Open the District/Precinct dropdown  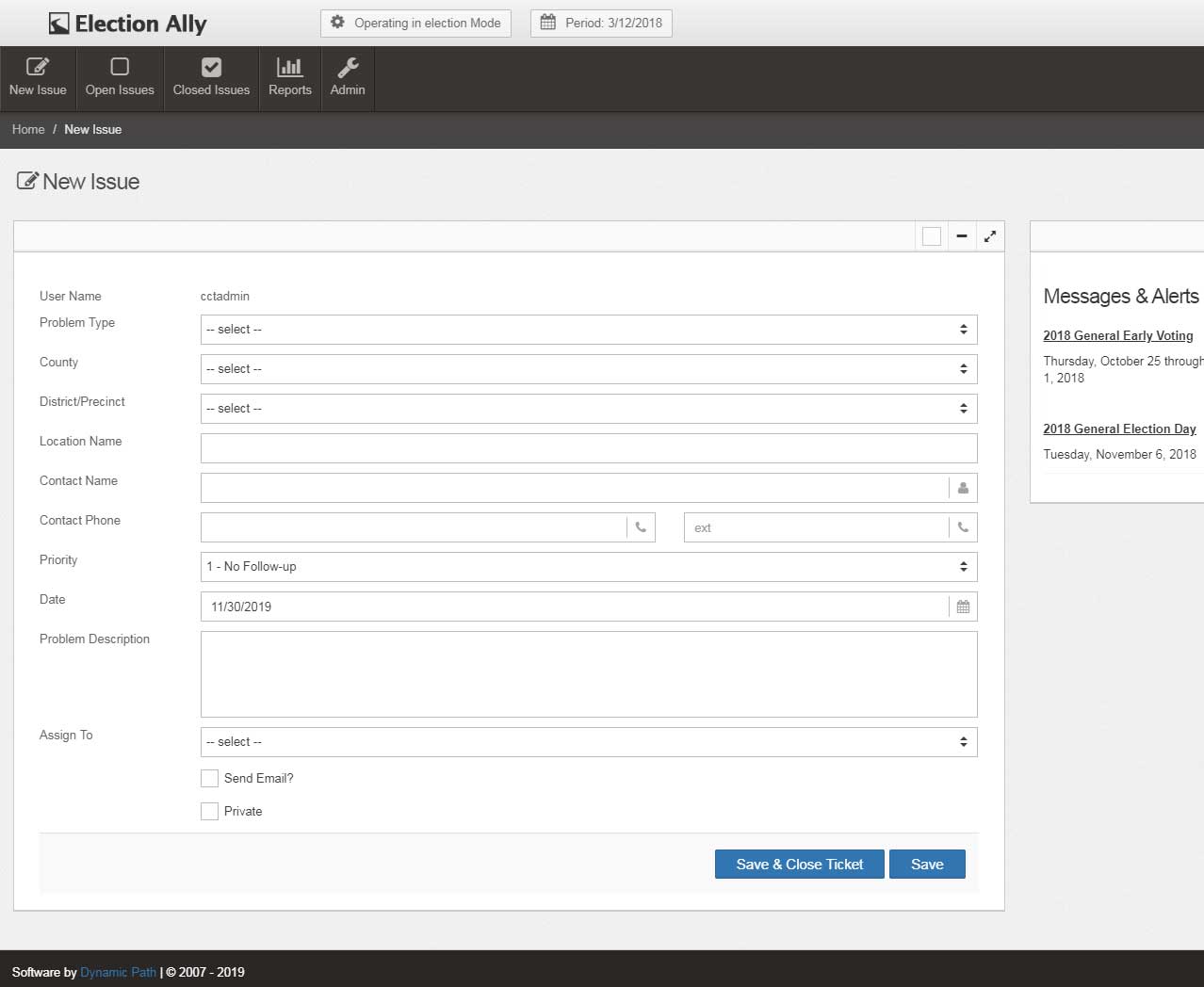pyautogui.click(x=589, y=409)
